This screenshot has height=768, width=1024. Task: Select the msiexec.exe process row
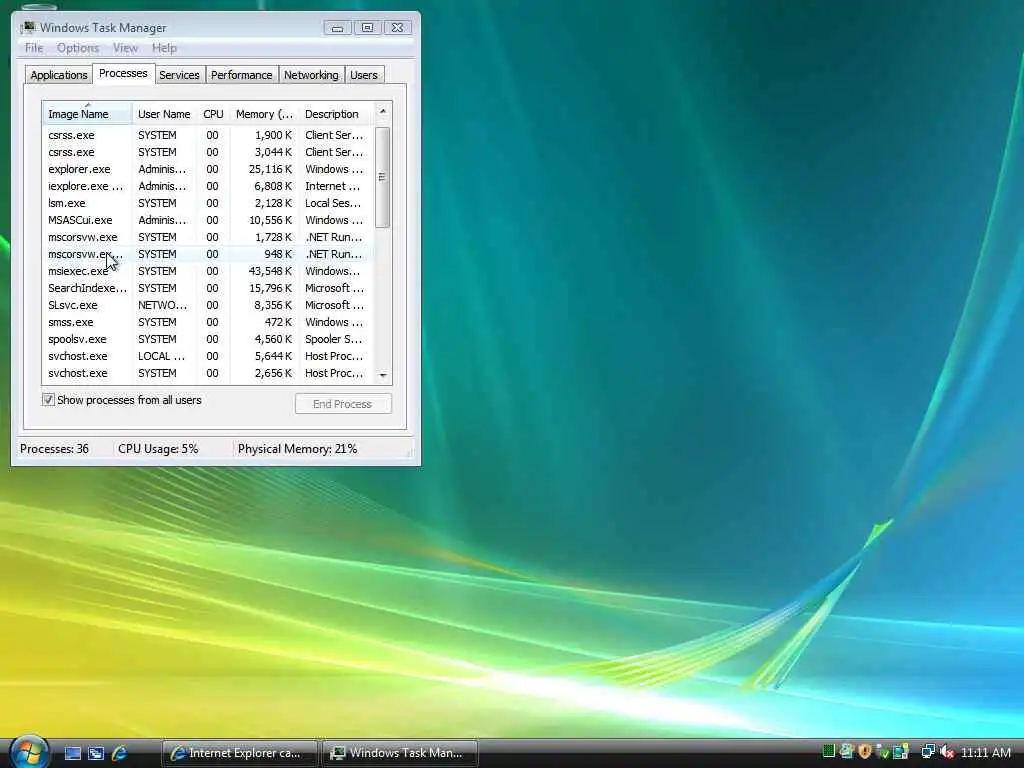[208, 271]
